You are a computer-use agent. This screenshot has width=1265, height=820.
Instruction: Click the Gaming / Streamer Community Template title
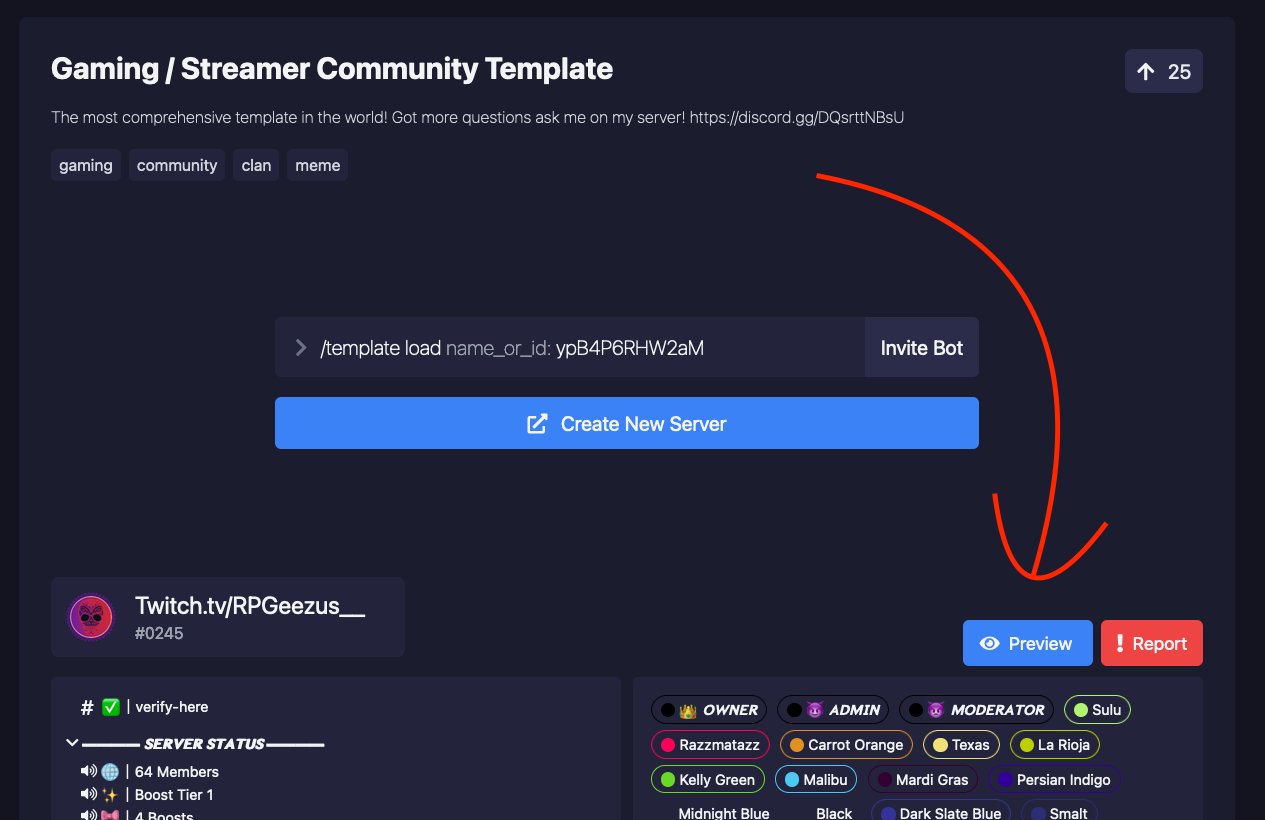[x=332, y=69]
